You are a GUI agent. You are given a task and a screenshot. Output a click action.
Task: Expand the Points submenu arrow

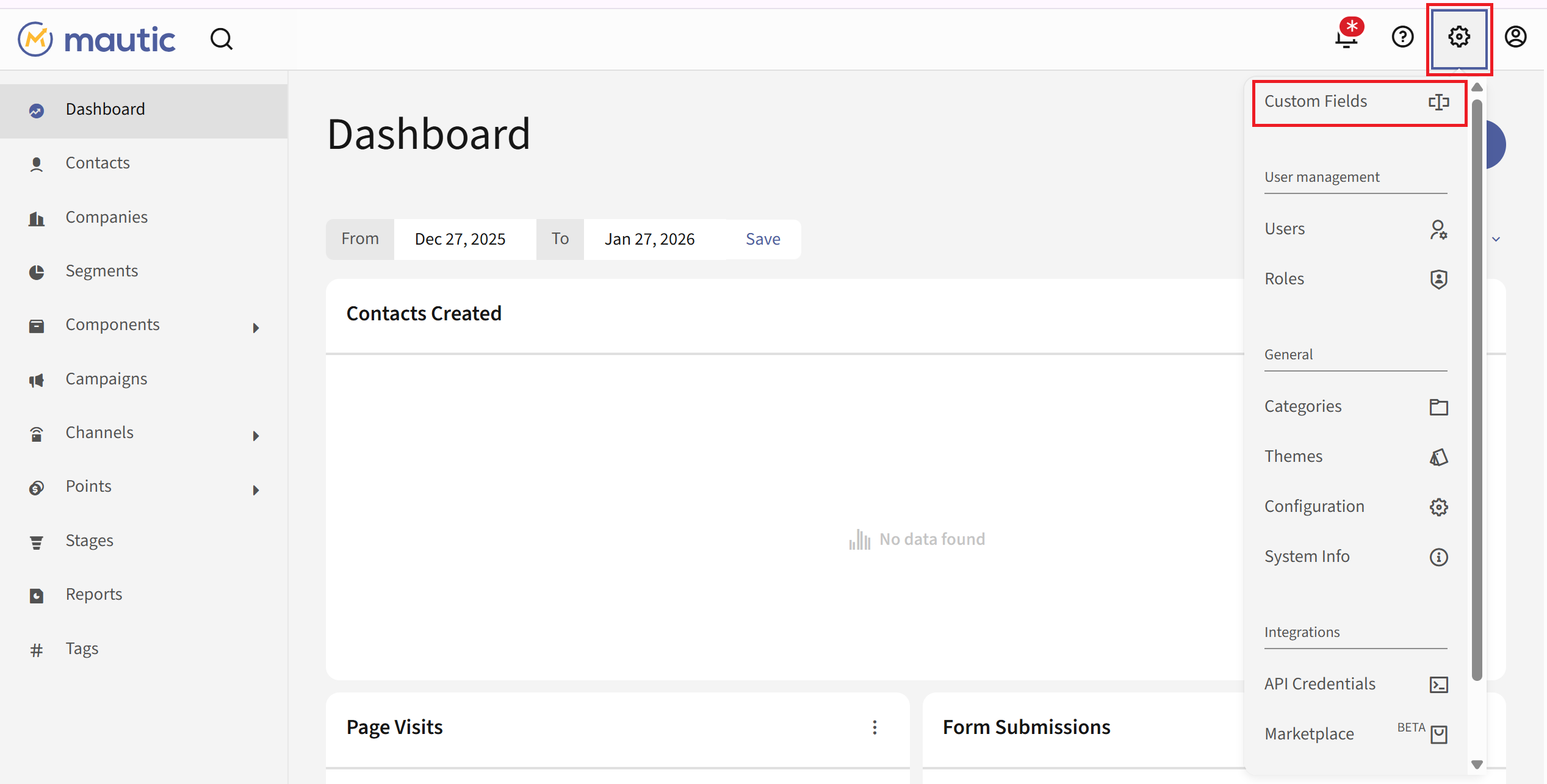(x=256, y=490)
